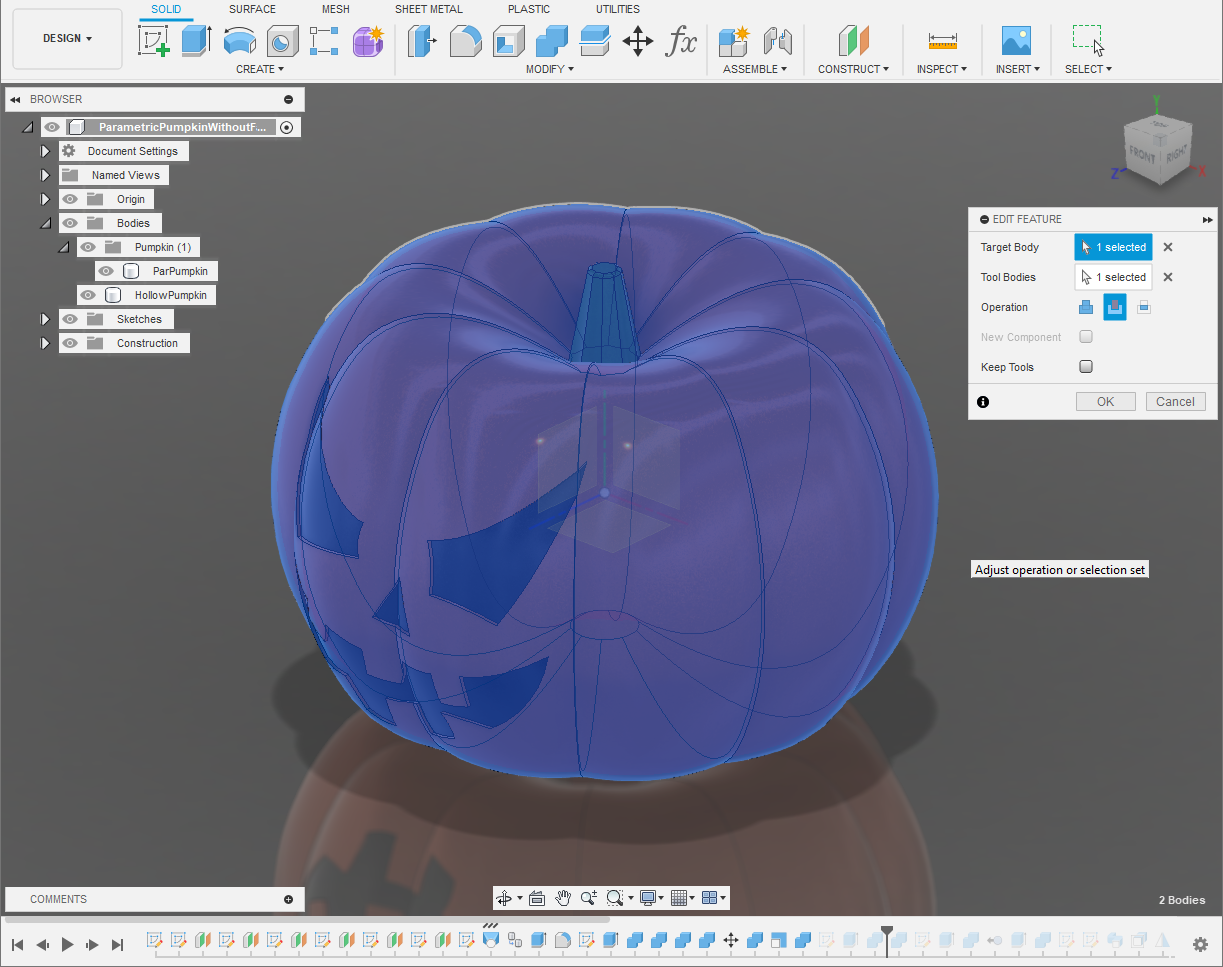The width and height of the screenshot is (1223, 967).
Task: Switch to the SHEET METAL tab
Action: click(x=429, y=9)
